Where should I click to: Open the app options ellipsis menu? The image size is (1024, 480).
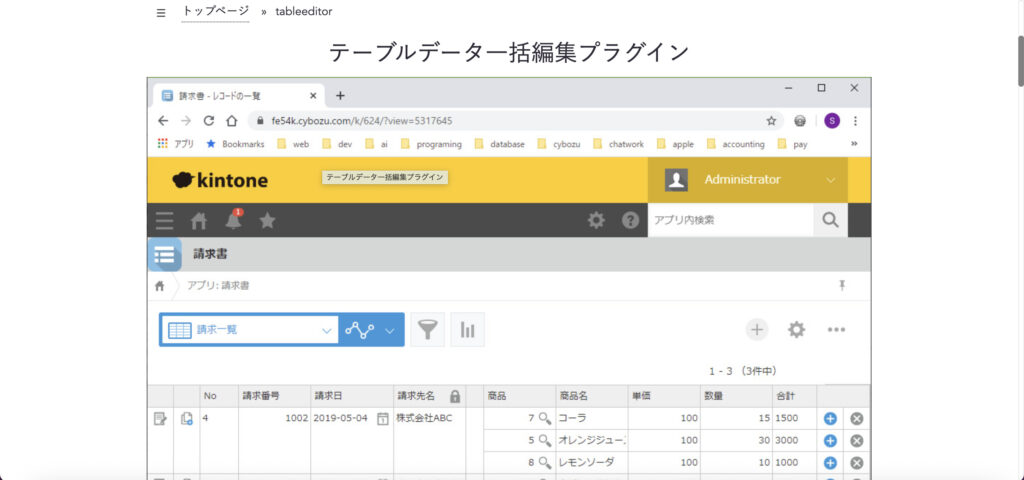click(x=837, y=330)
